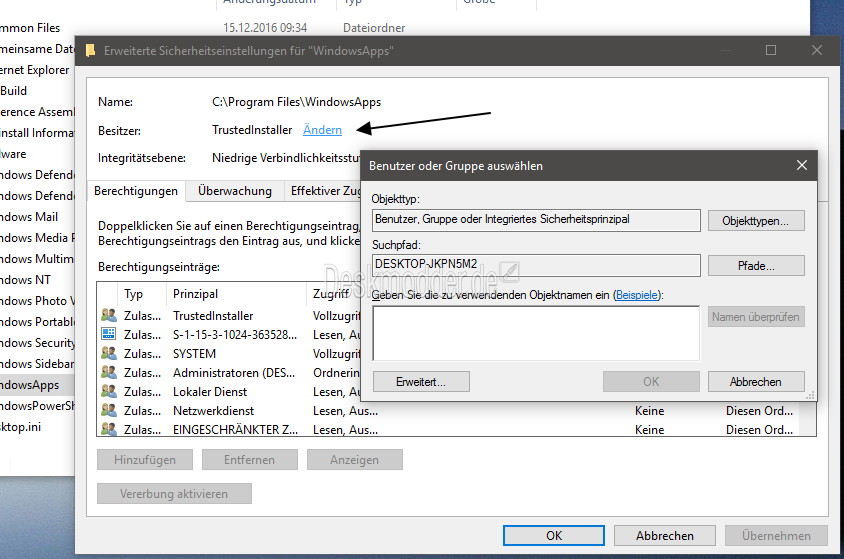Click the Anzeigen button
844x559 pixels.
[x=355, y=459]
